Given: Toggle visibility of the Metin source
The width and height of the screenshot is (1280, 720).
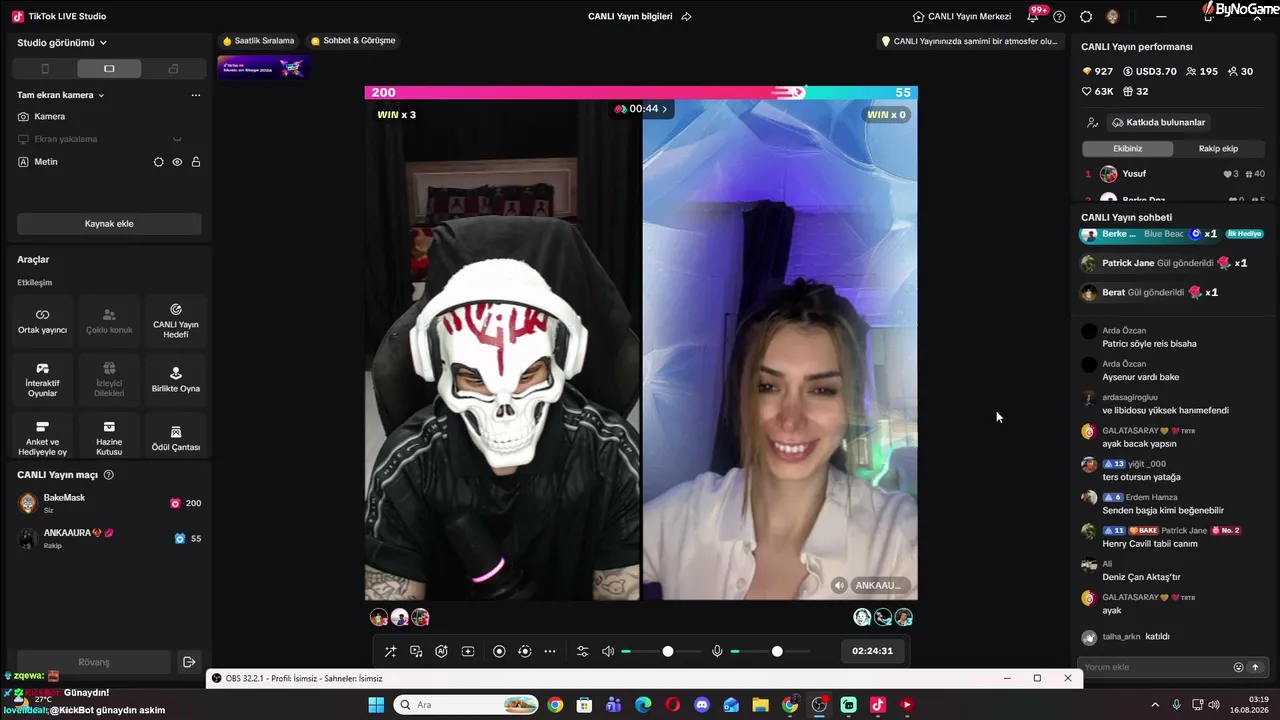Looking at the screenshot, I should [177, 162].
